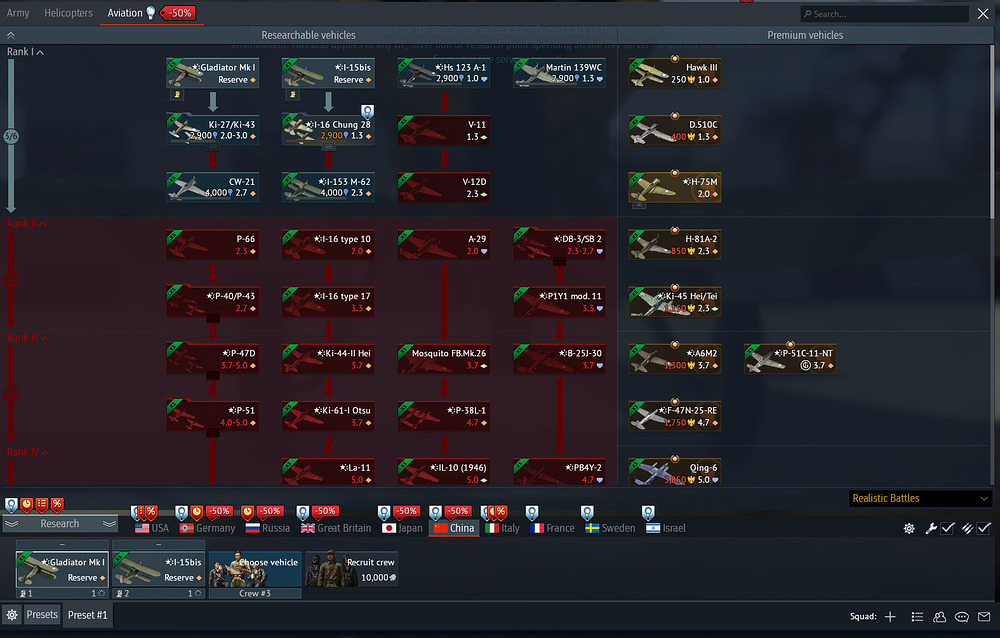Open preset settings gear icon

pyautogui.click(x=11, y=615)
